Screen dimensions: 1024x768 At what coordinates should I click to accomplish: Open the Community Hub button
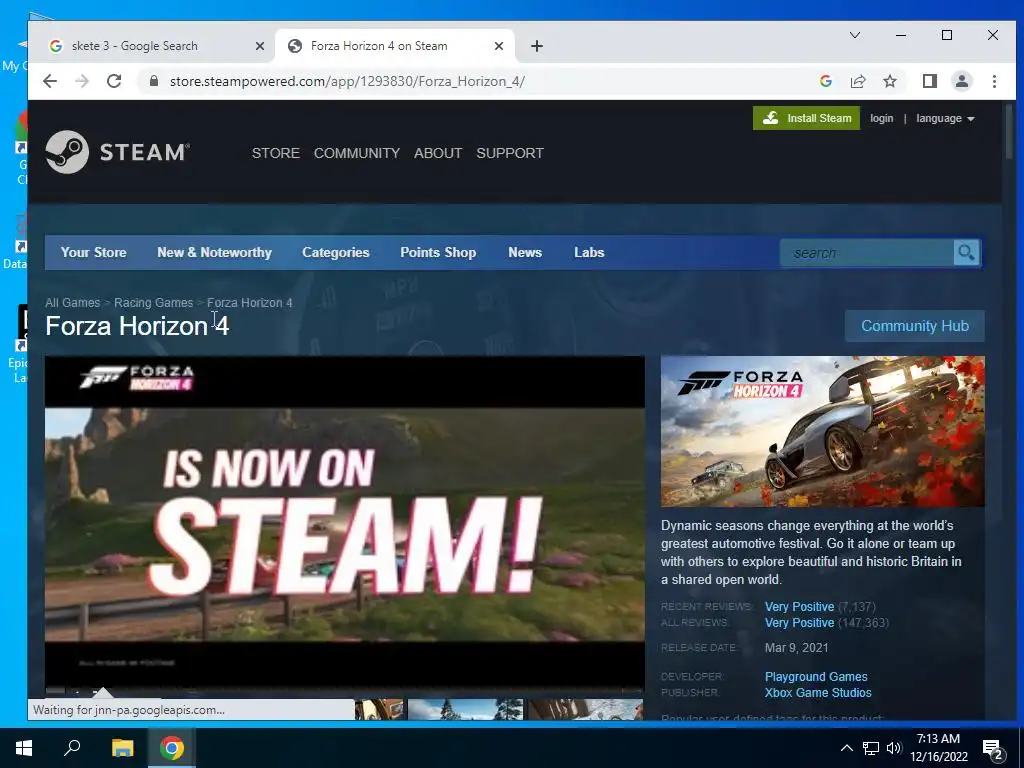914,326
